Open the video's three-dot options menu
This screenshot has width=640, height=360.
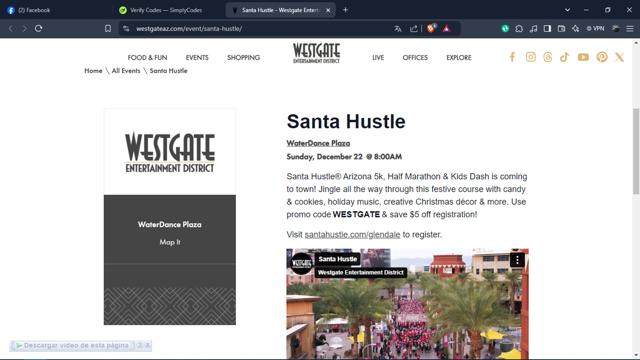coord(517,260)
